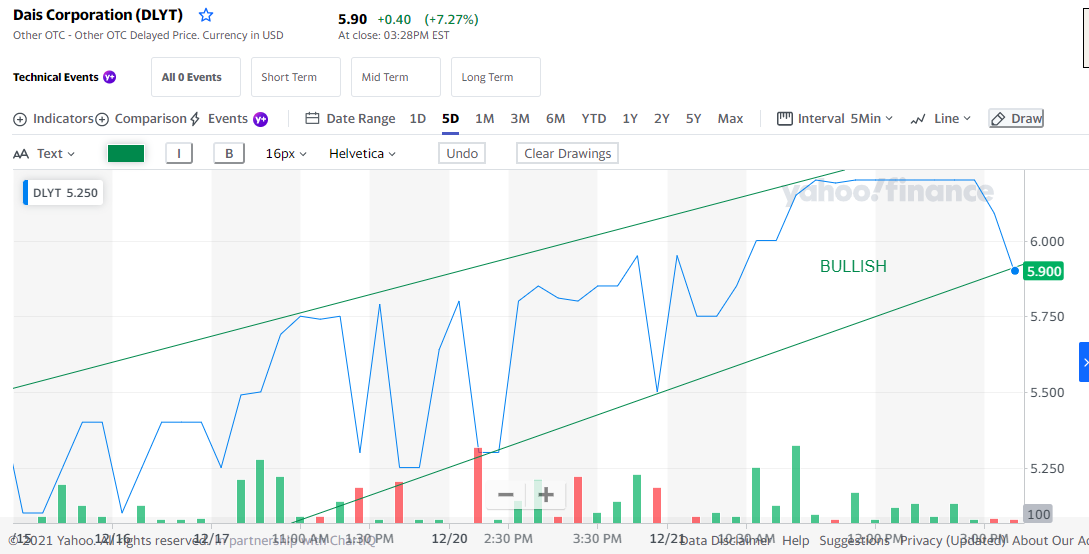Click the premium badge next to Events
This screenshot has height=554, width=1089.
(x=260, y=119)
